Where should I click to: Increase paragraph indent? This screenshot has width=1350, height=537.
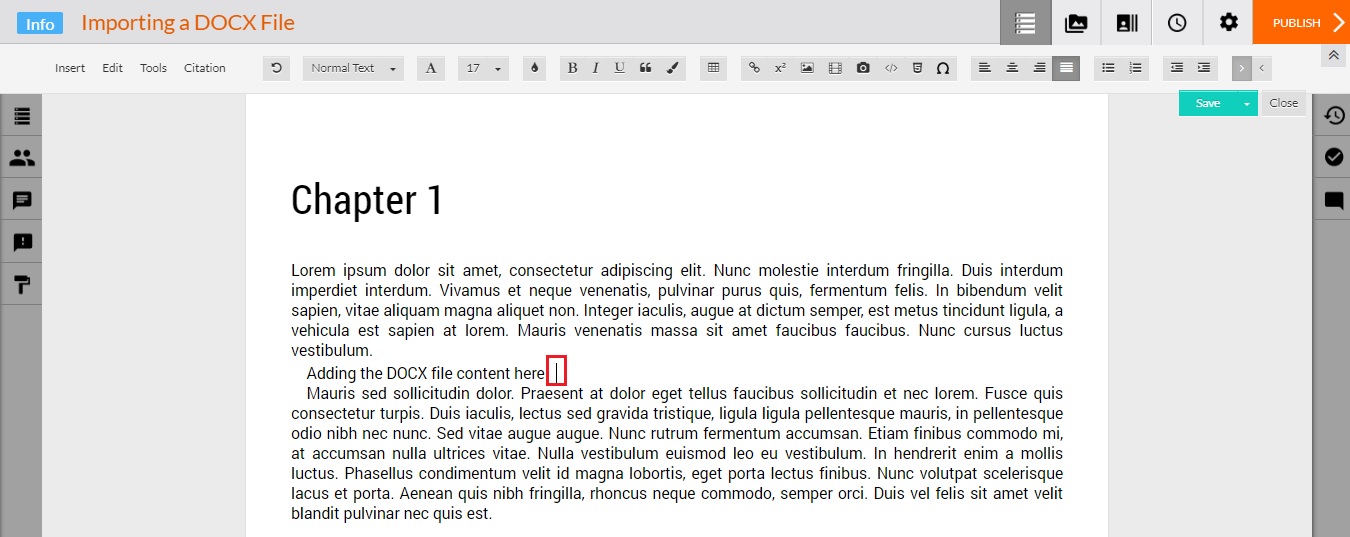pos(1204,68)
